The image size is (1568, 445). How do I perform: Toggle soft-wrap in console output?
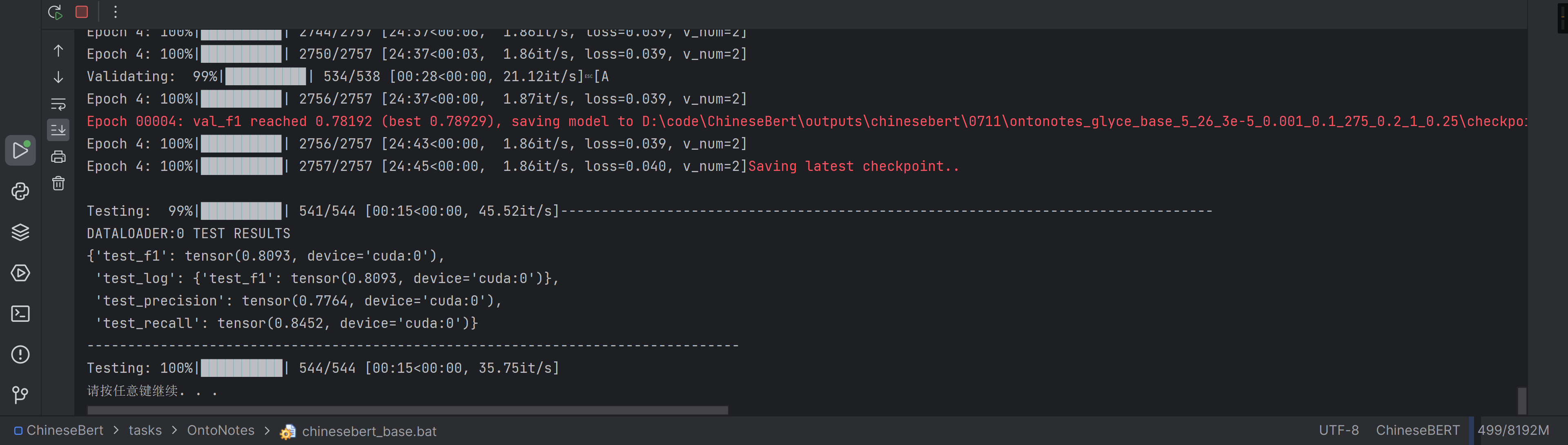(x=58, y=104)
